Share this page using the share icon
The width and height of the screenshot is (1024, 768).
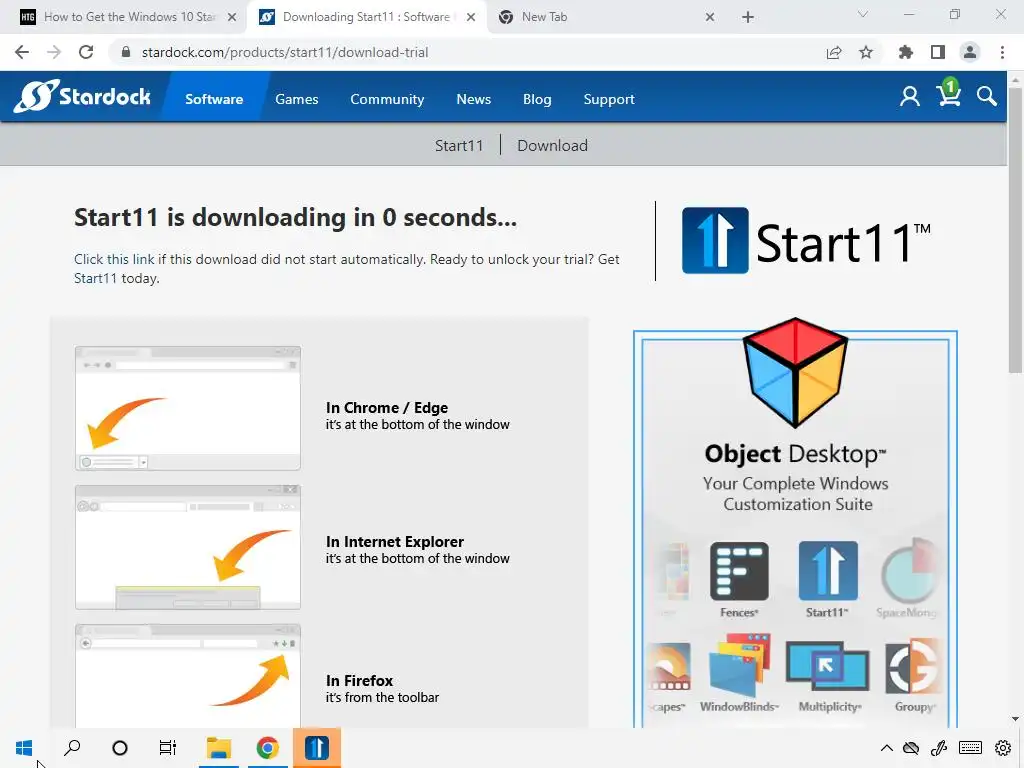pos(834,52)
